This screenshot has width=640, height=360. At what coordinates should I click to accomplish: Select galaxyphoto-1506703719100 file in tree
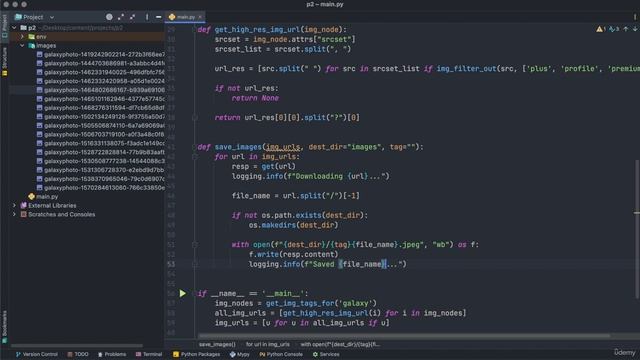pos(104,134)
